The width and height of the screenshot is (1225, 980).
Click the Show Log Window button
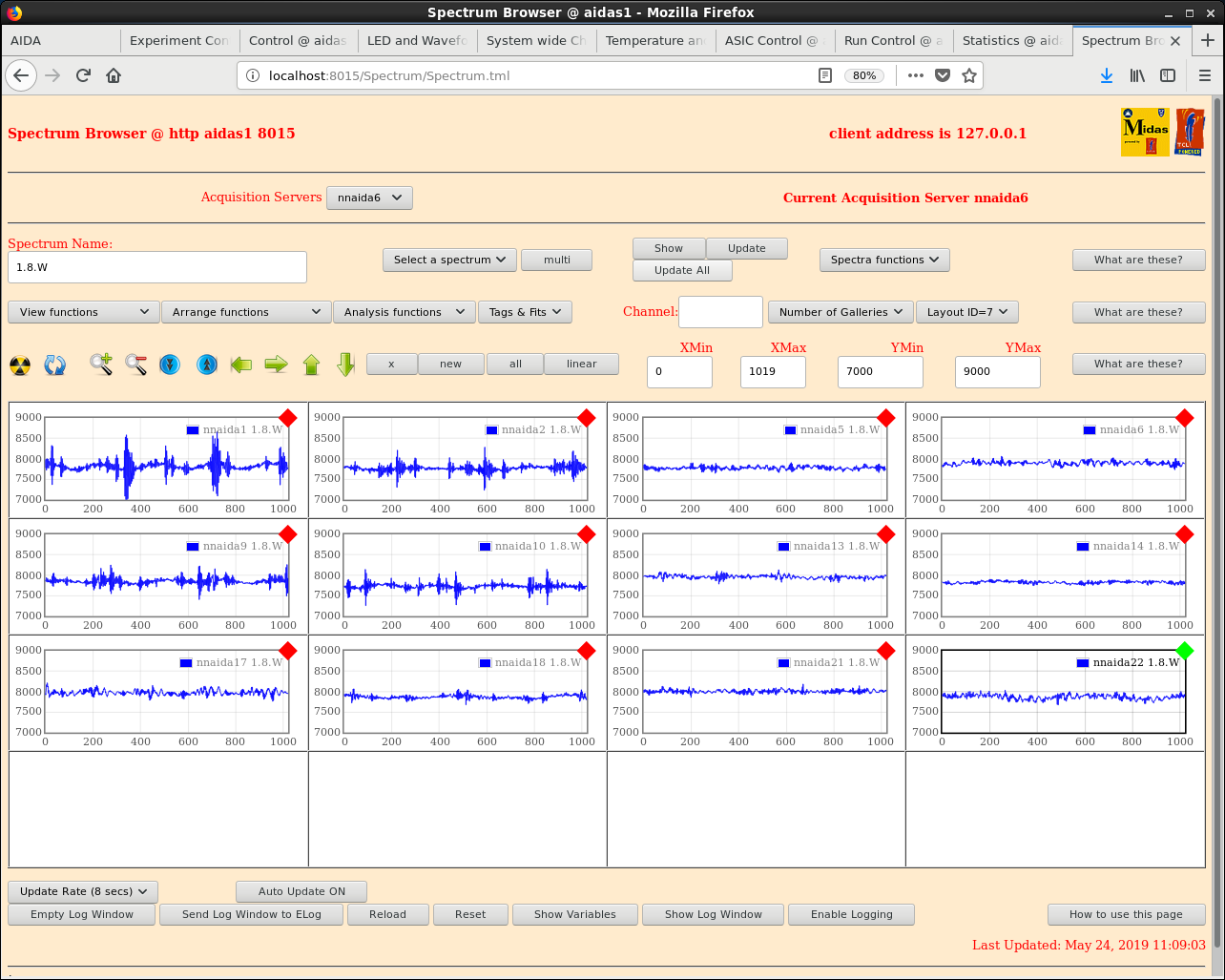coord(714,914)
